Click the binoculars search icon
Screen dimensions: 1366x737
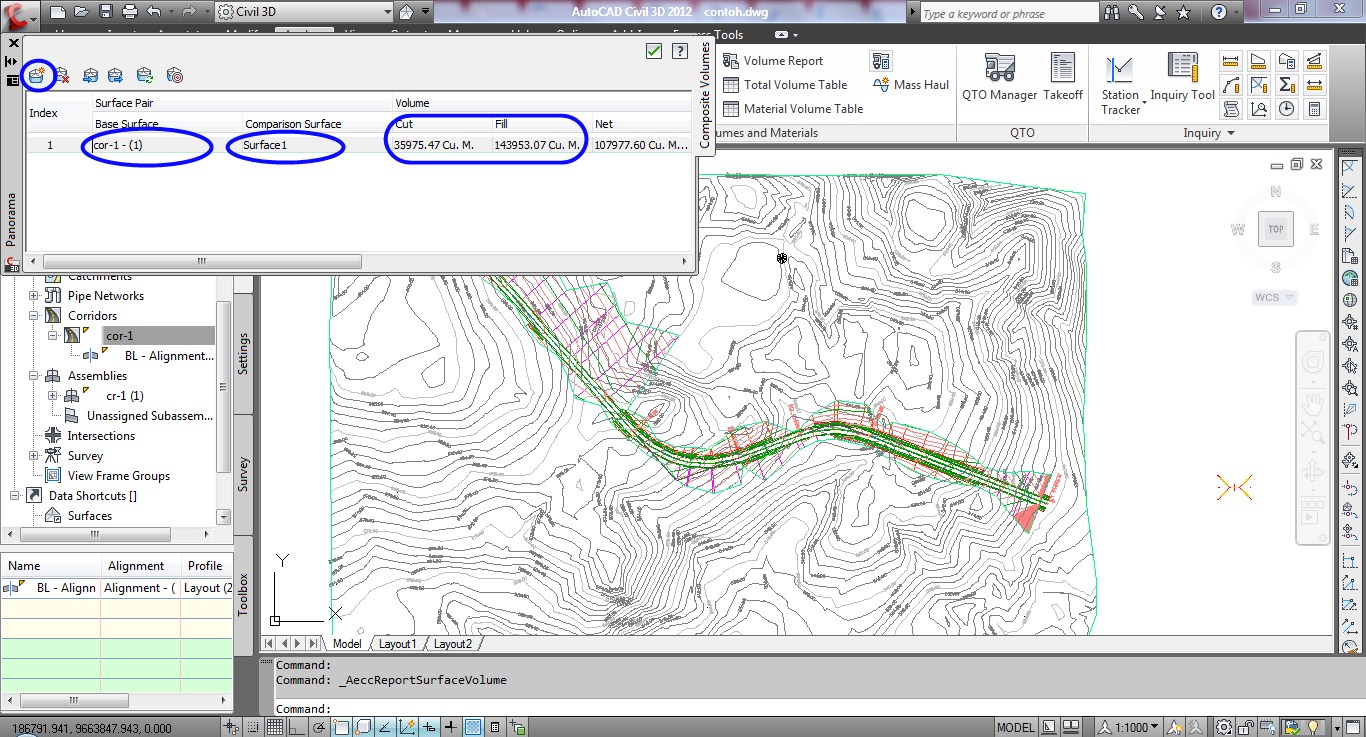(x=1113, y=13)
